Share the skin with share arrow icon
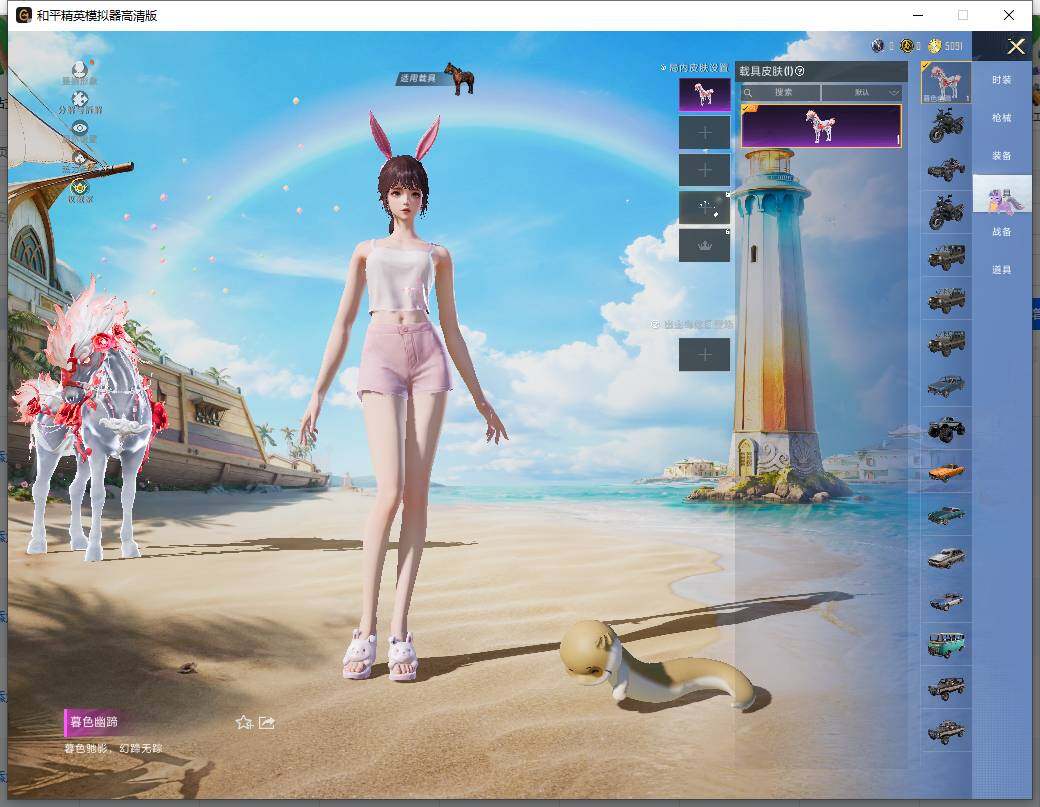The image size is (1040, 807). coord(267,722)
